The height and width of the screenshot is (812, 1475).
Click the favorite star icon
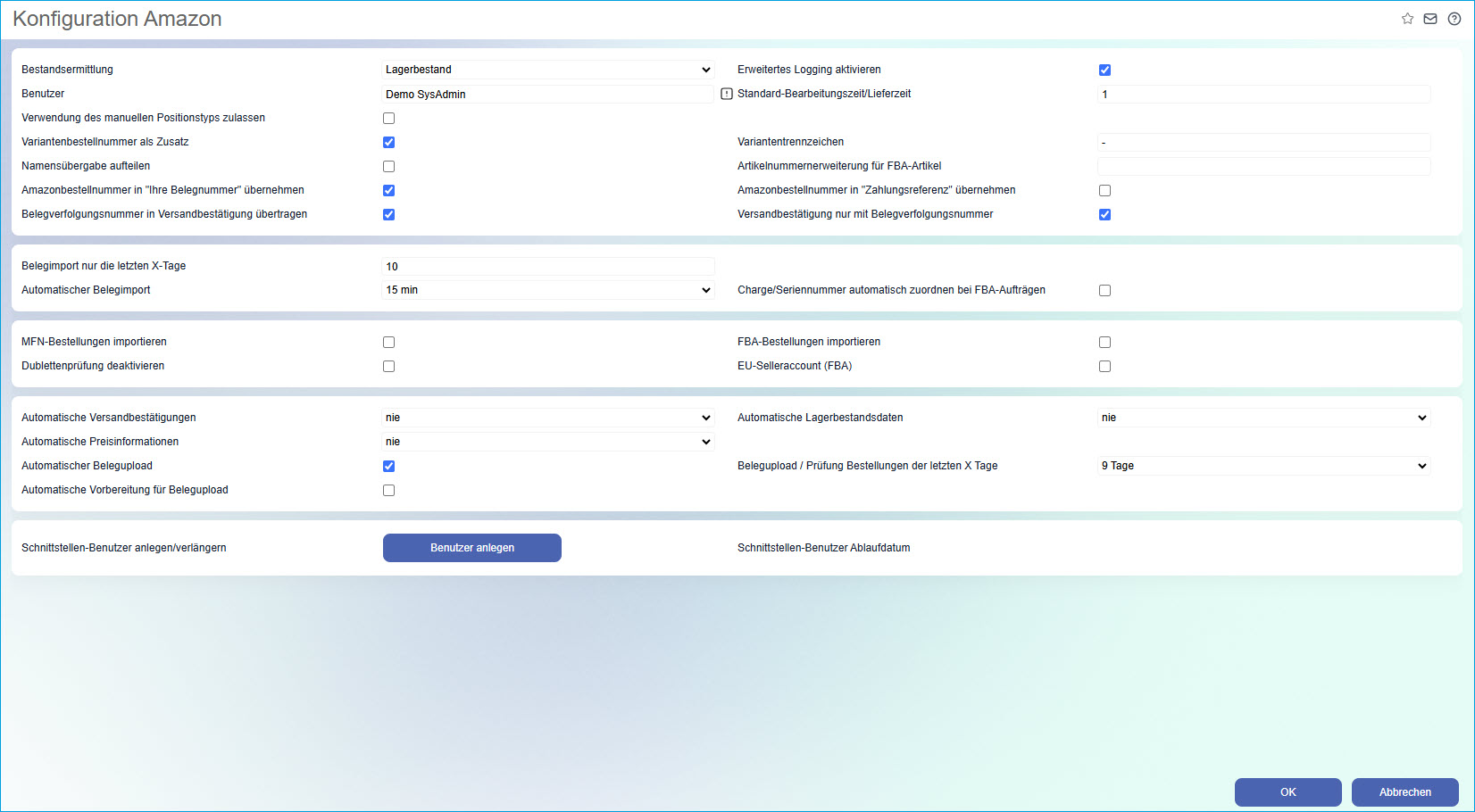click(1407, 19)
